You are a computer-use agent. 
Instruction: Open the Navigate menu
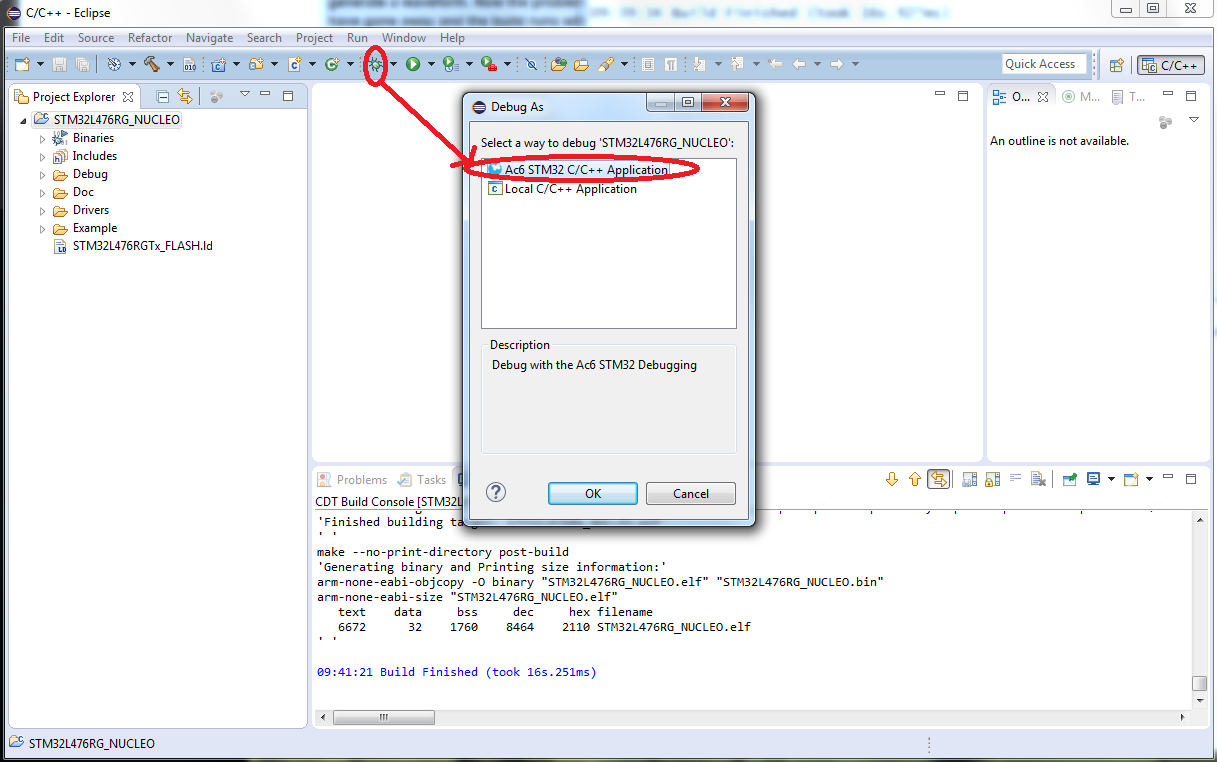point(209,38)
